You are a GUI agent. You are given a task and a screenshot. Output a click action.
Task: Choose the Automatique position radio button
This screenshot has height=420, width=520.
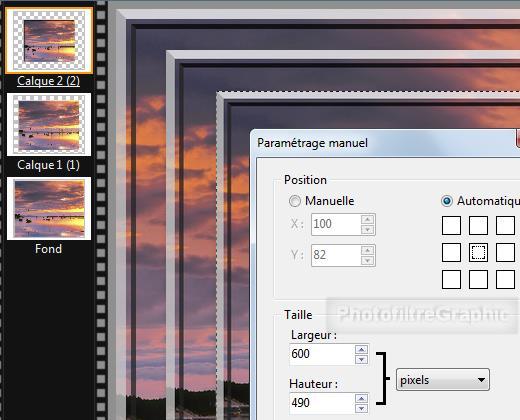tap(447, 201)
